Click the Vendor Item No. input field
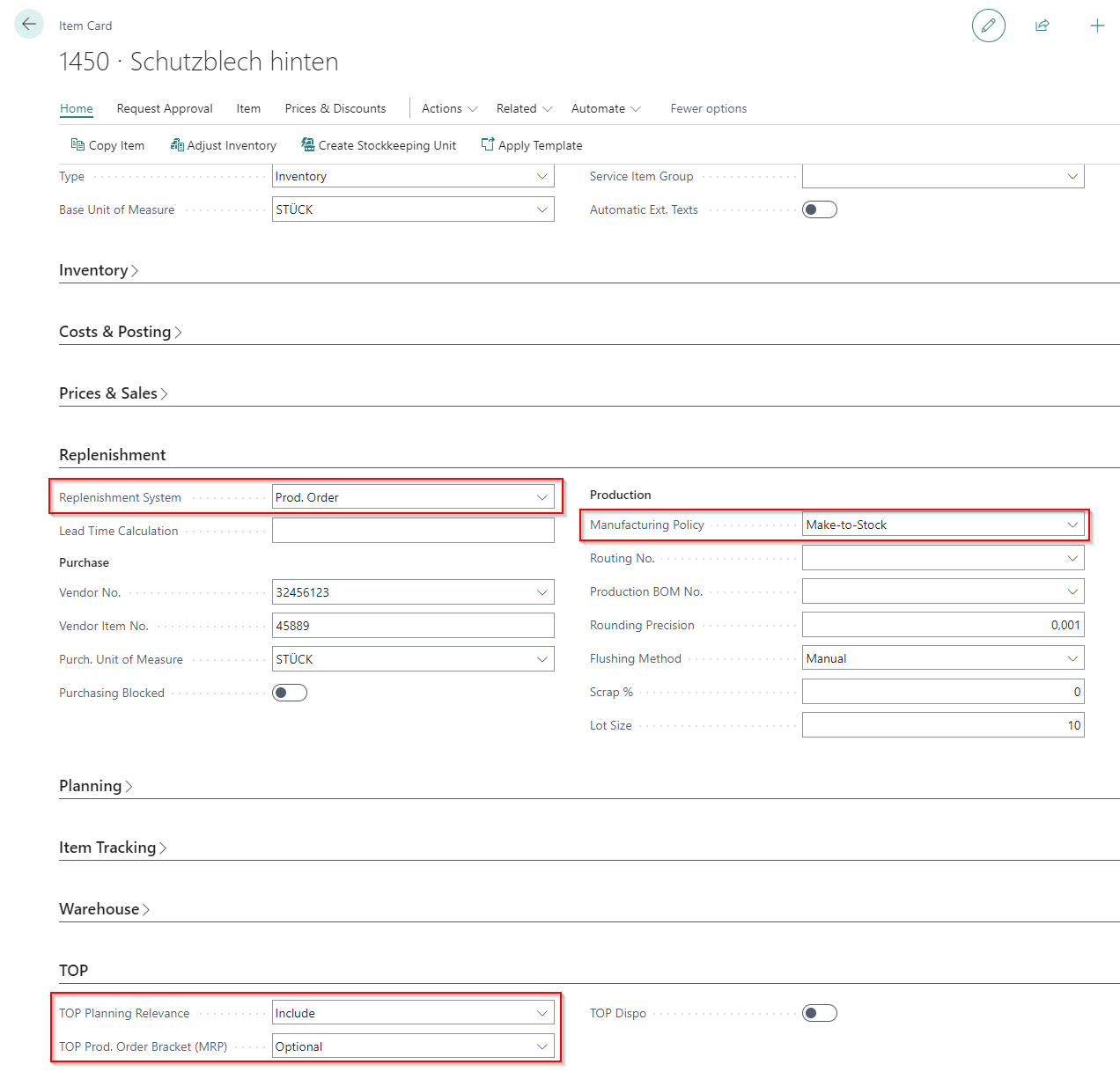 (413, 626)
